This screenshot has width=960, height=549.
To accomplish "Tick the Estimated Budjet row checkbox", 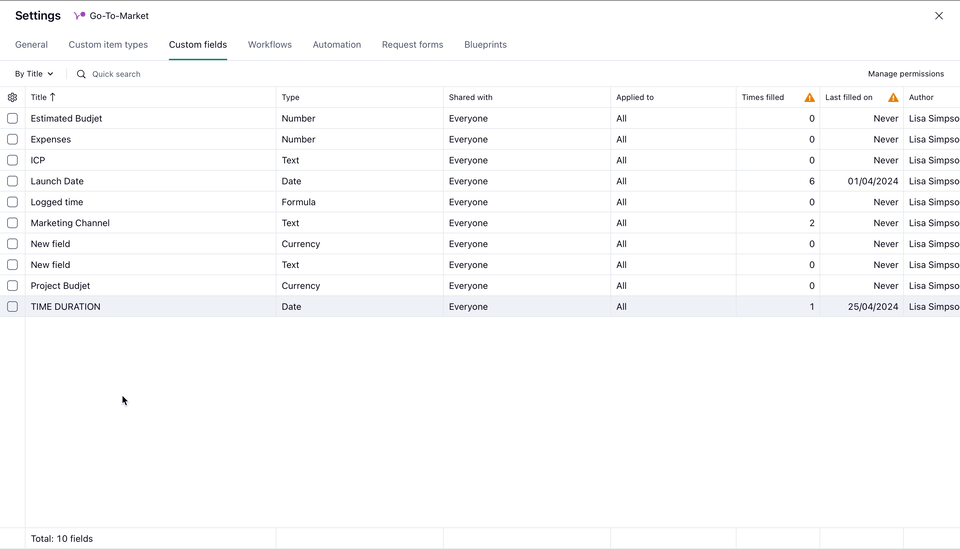I will coord(12,118).
